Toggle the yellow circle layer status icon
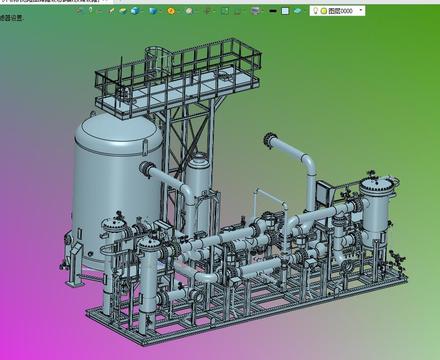 click(323, 11)
